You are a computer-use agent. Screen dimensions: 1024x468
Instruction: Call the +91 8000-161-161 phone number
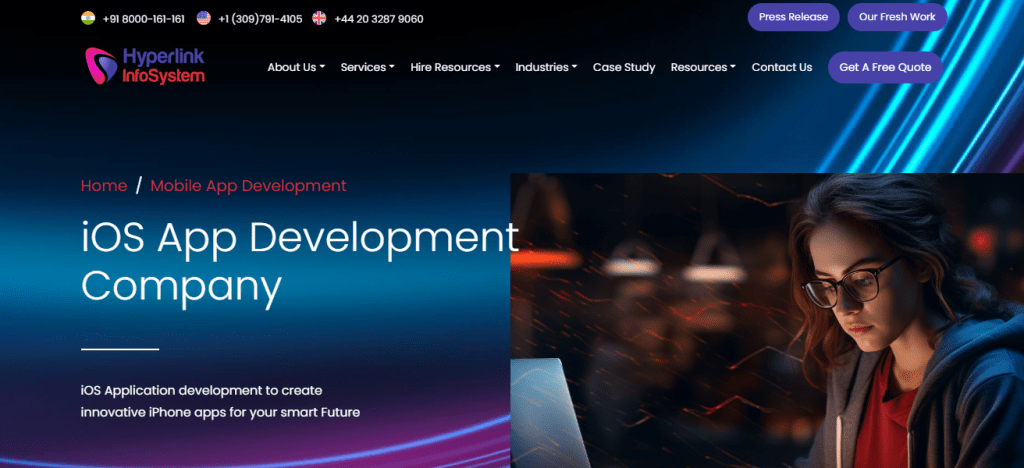coord(143,18)
